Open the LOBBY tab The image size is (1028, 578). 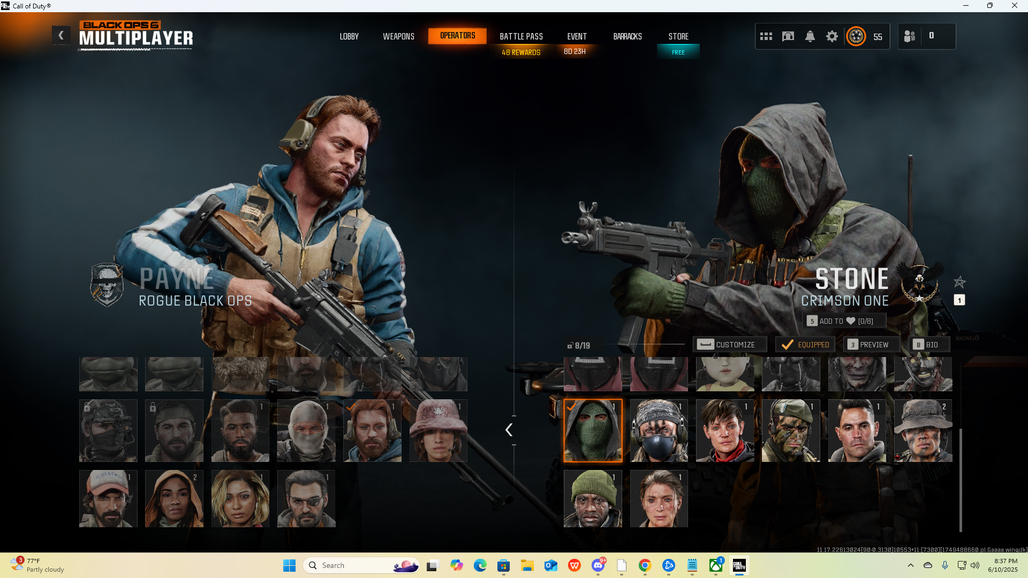[349, 37]
